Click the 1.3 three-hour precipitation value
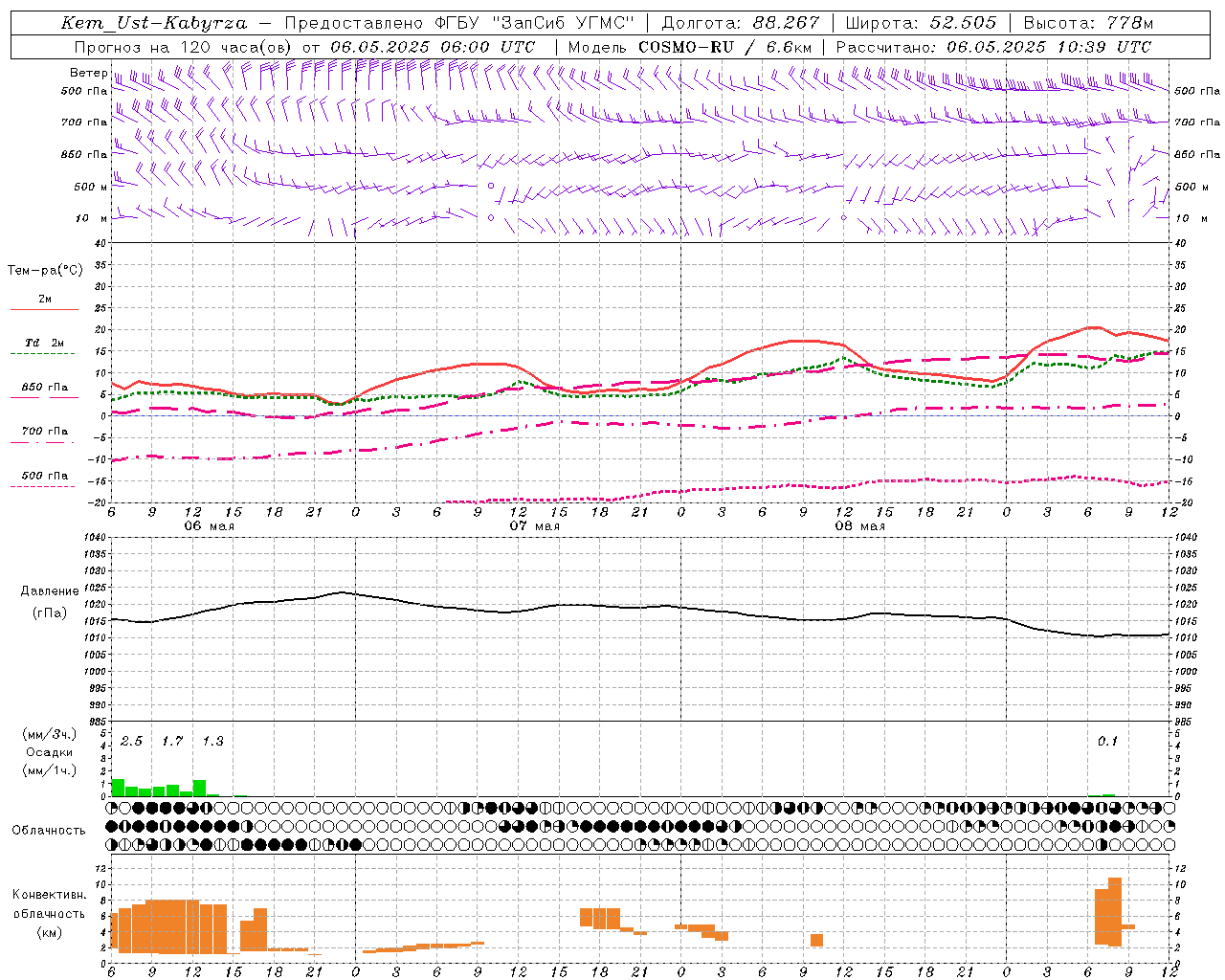Screen dimensions: 1225x980 [212, 742]
